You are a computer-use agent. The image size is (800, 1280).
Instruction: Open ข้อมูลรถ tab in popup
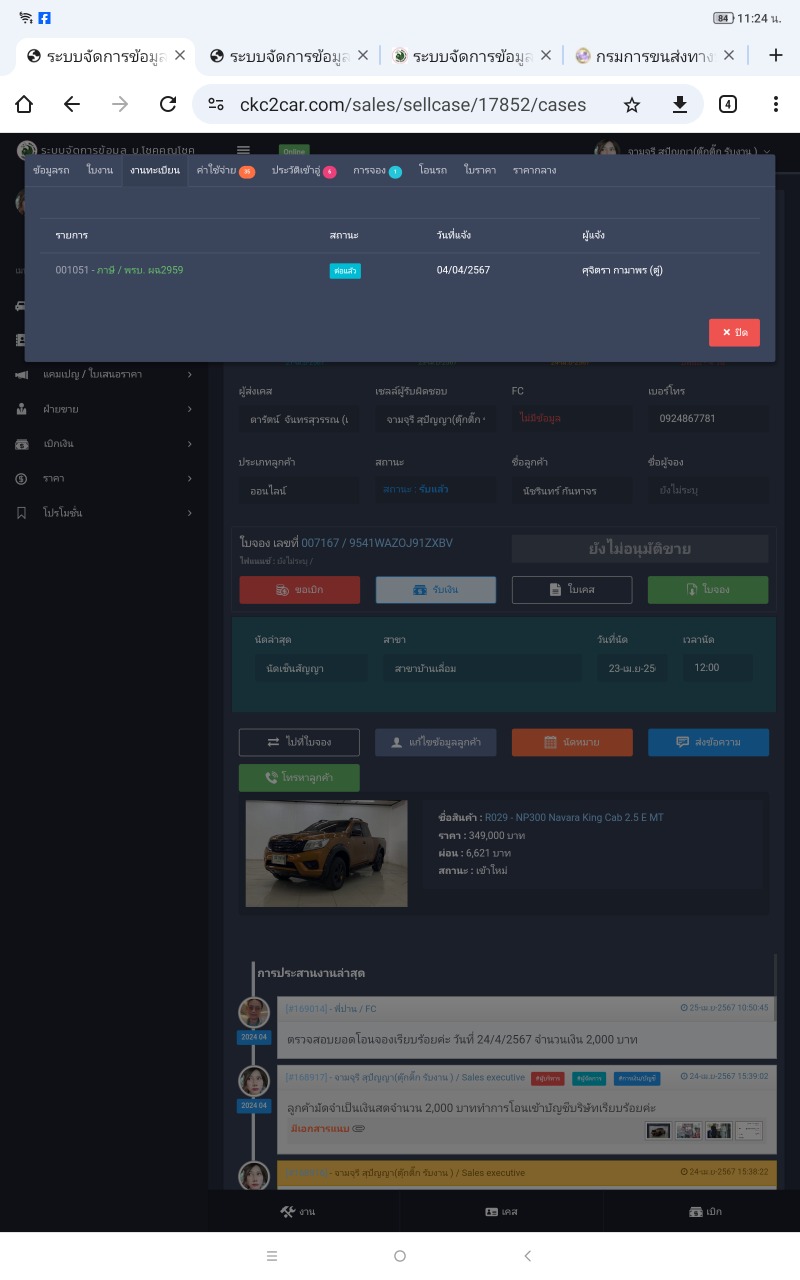tap(51, 171)
